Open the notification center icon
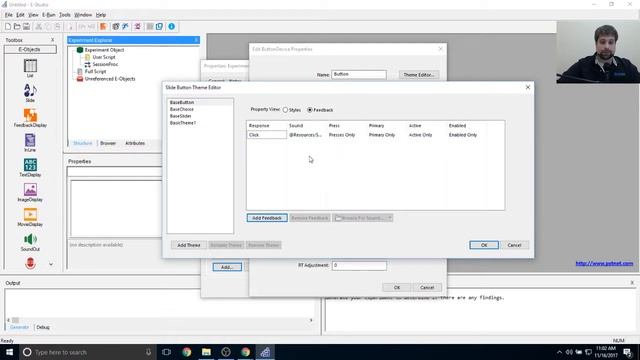640x360 pixels. click(x=627, y=352)
